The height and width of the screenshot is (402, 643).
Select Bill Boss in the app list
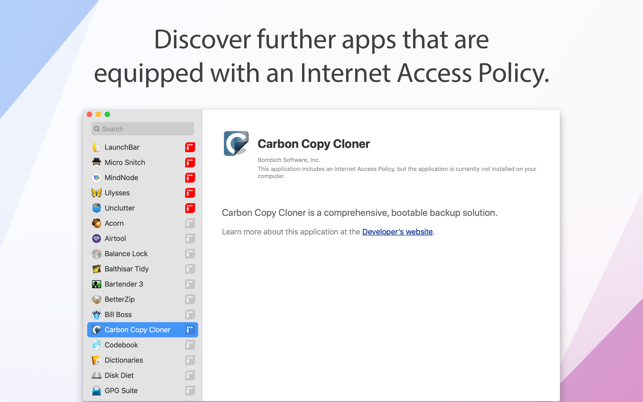click(142, 315)
